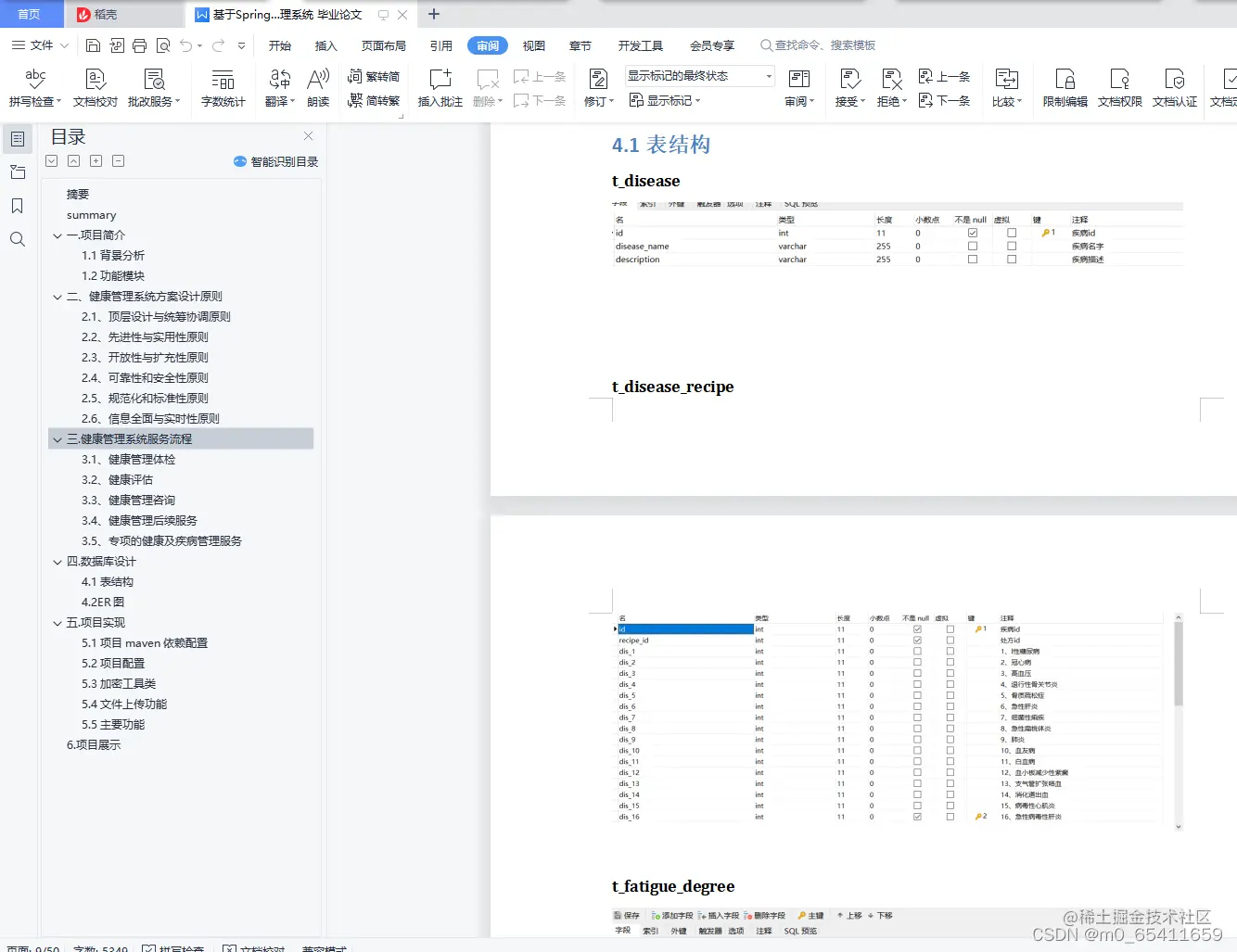The image size is (1237, 952).
Task: Jump to 3.2、健康评估 in outline
Action: coord(117,480)
